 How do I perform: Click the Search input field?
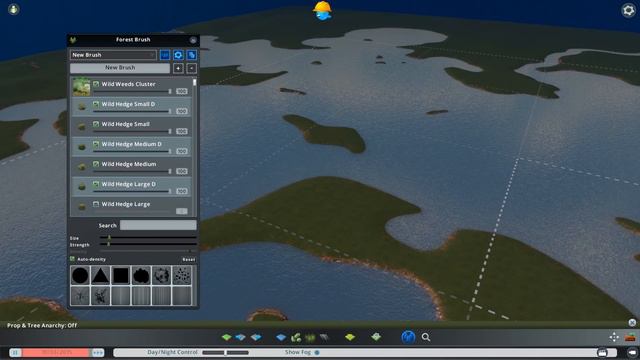(x=158, y=225)
